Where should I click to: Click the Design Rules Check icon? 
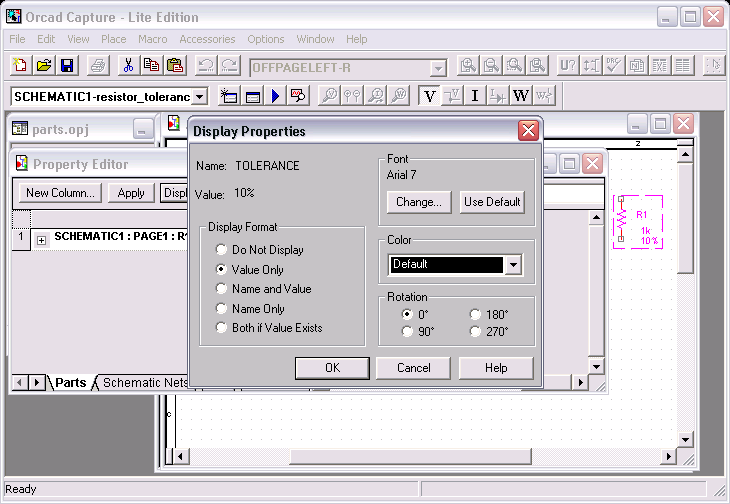tap(614, 66)
